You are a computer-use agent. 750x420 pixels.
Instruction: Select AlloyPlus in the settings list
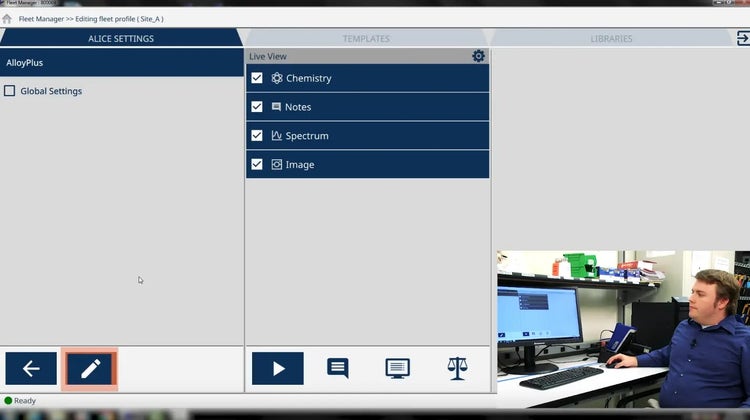121,63
